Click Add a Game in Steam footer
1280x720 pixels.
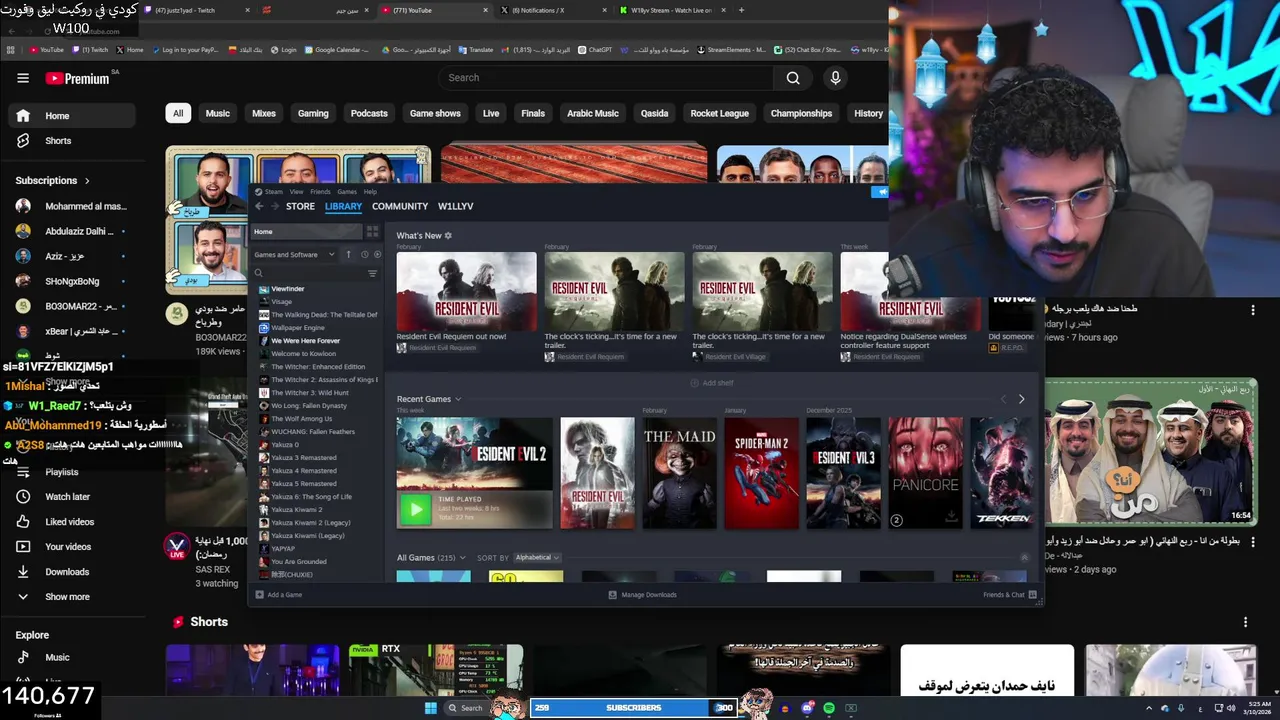[279, 595]
